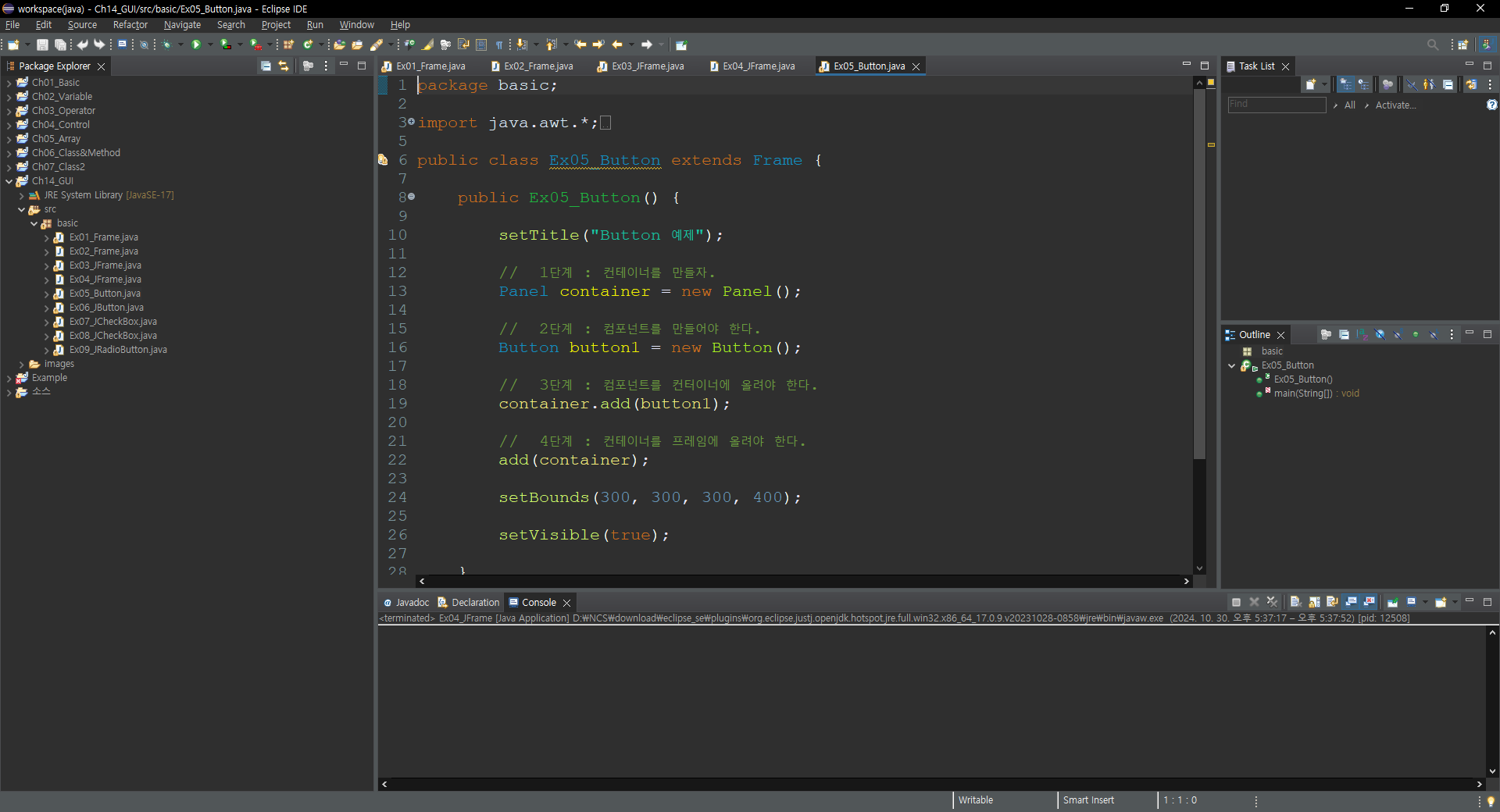Open Ex06_JButton.java in Package Explorer
The height and width of the screenshot is (812, 1500).
coord(106,308)
